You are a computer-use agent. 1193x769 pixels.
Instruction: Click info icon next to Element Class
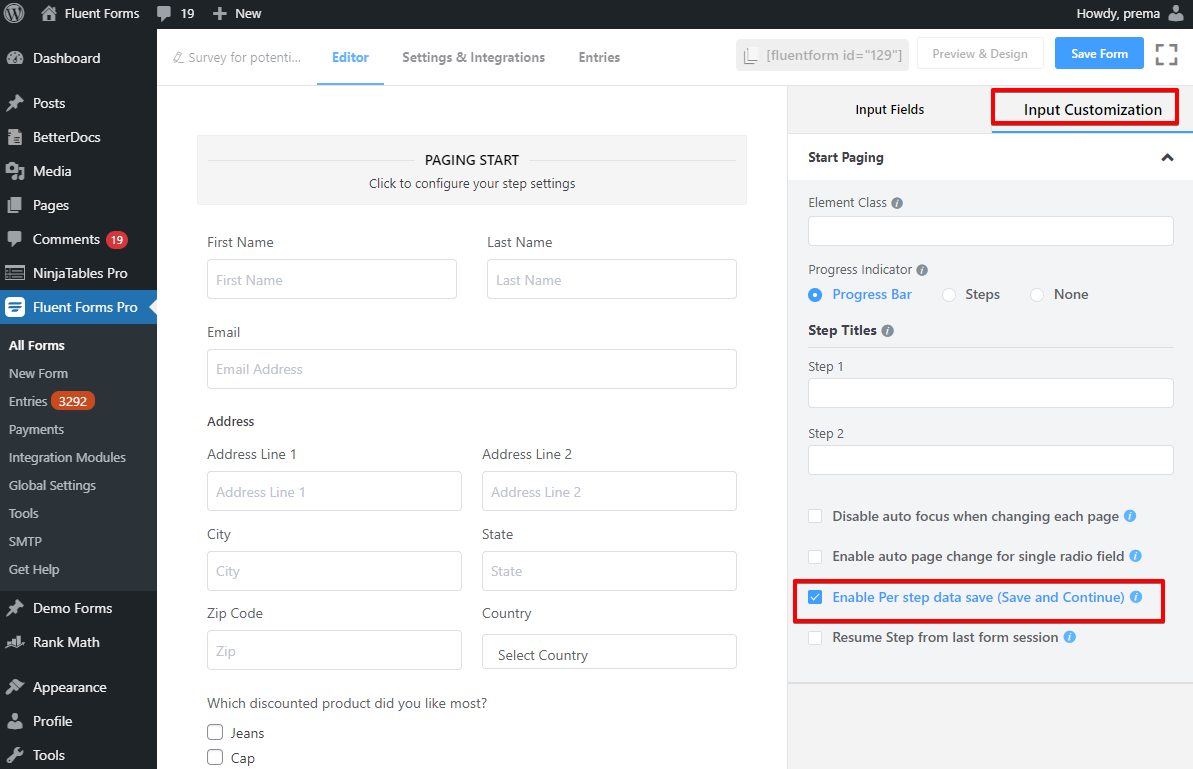(x=897, y=203)
